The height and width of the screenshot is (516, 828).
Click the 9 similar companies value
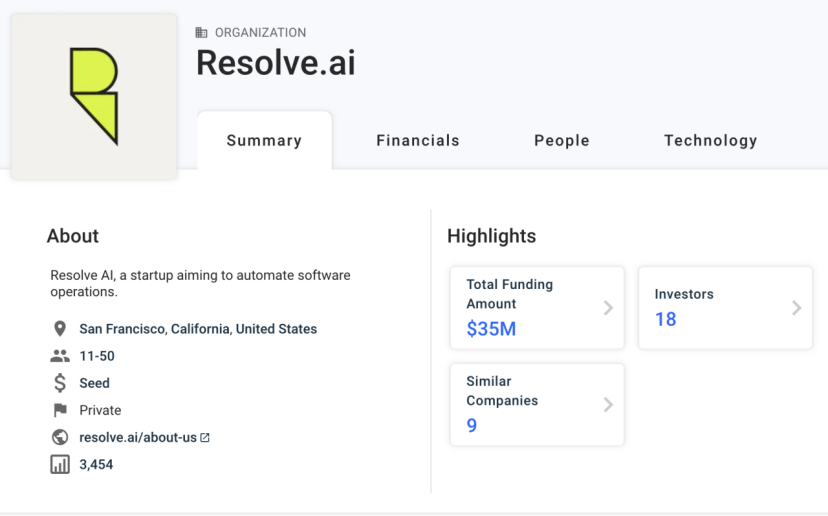472,425
